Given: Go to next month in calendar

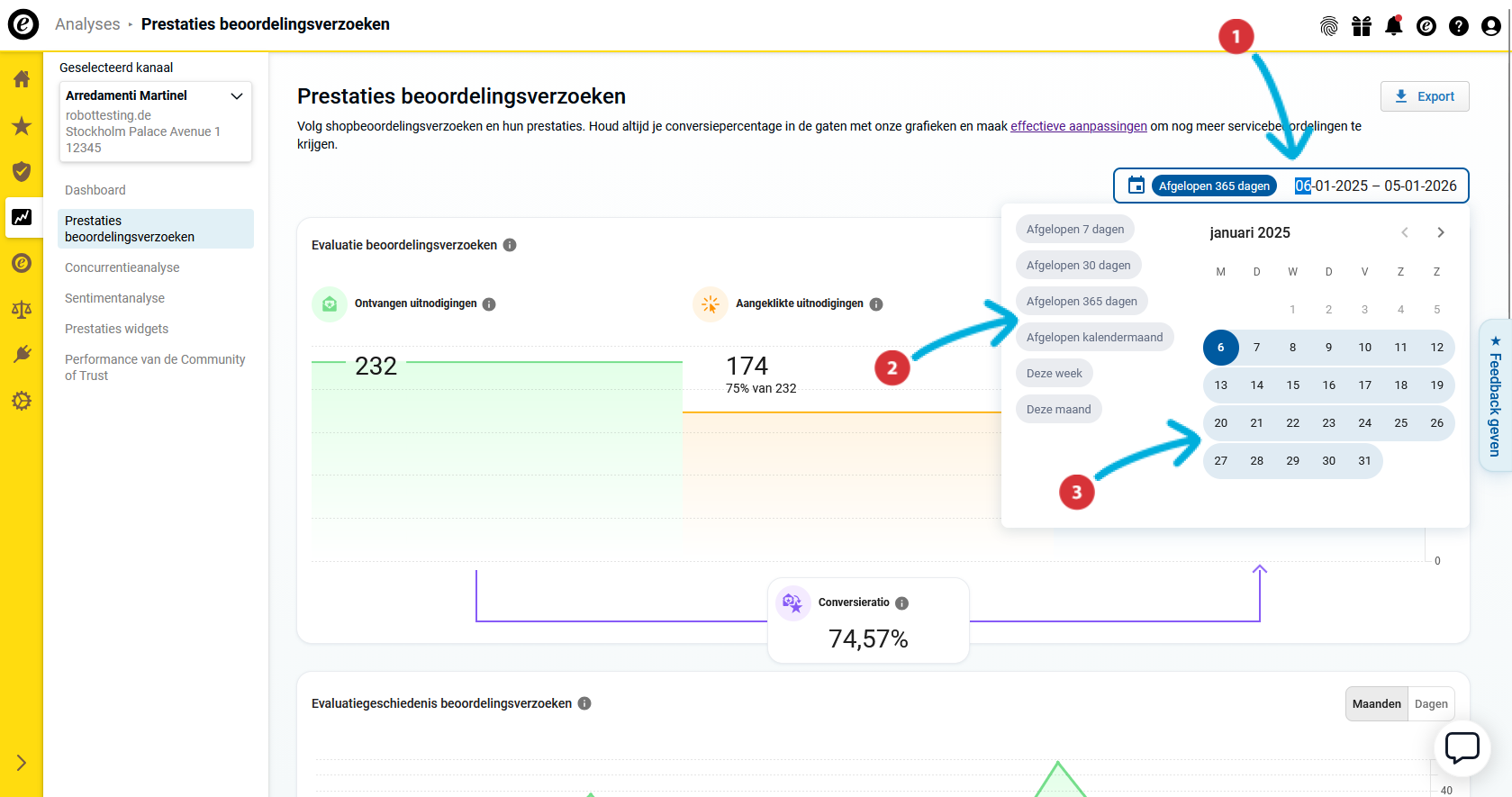Looking at the screenshot, I should 1440,232.
